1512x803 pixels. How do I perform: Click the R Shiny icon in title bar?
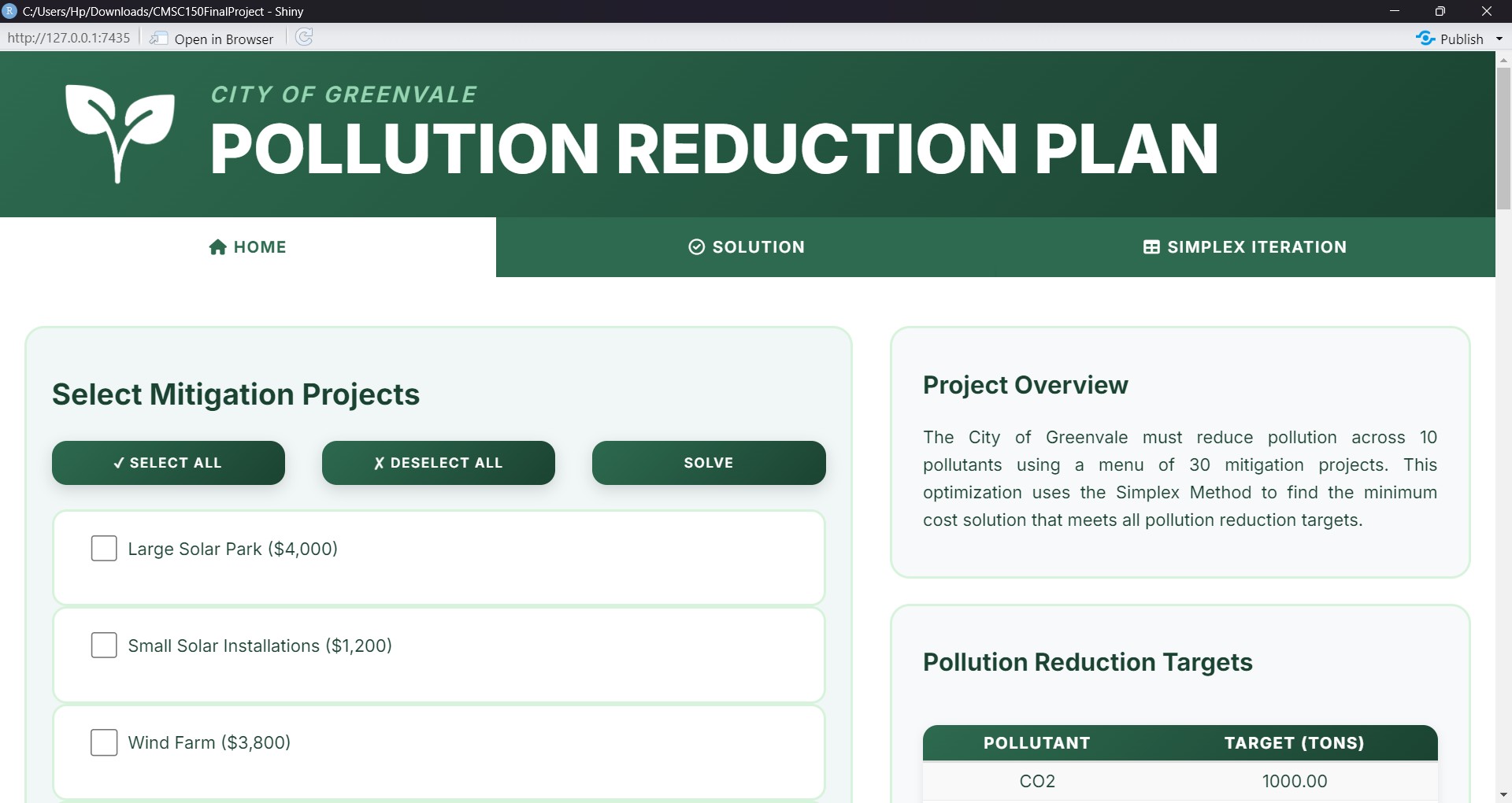point(10,11)
